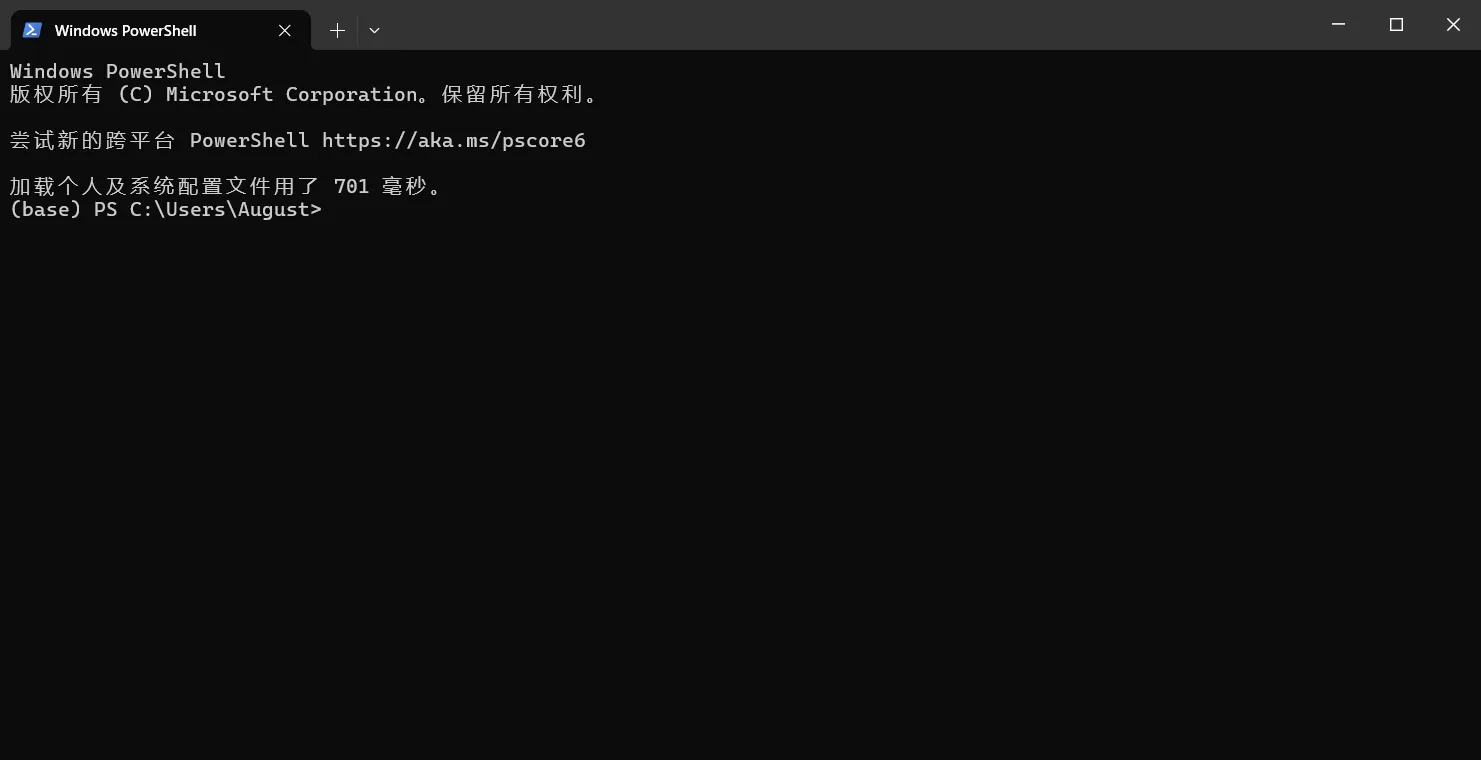Image resolution: width=1481 pixels, height=760 pixels.
Task: Click the PowerShell icon in the tab
Action: [x=32, y=30]
